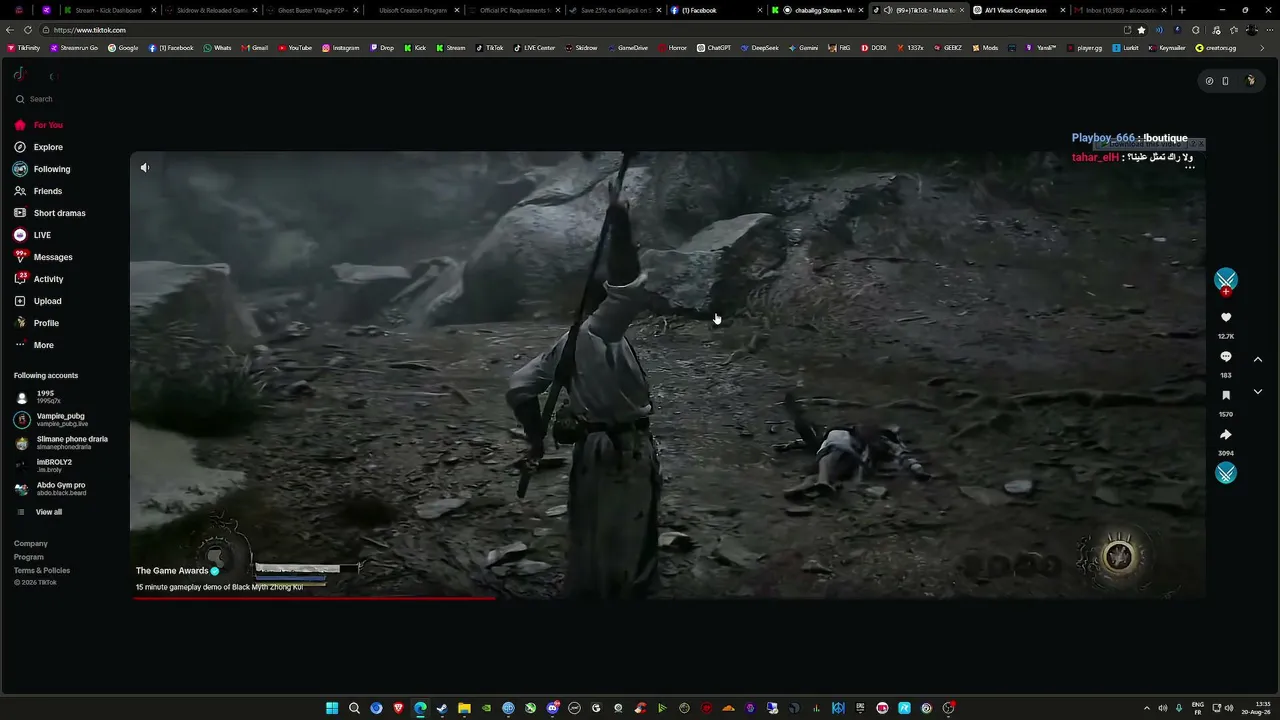Viewport: 1280px width, 720px height.
Task: Switch to the AV1 Views Comparison tab
Action: pos(1018,10)
